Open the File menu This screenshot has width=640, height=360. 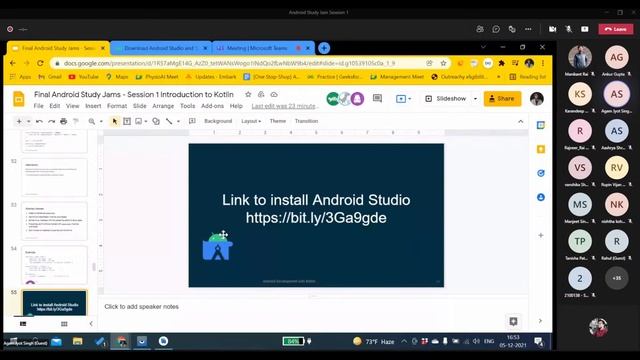[x=38, y=106]
